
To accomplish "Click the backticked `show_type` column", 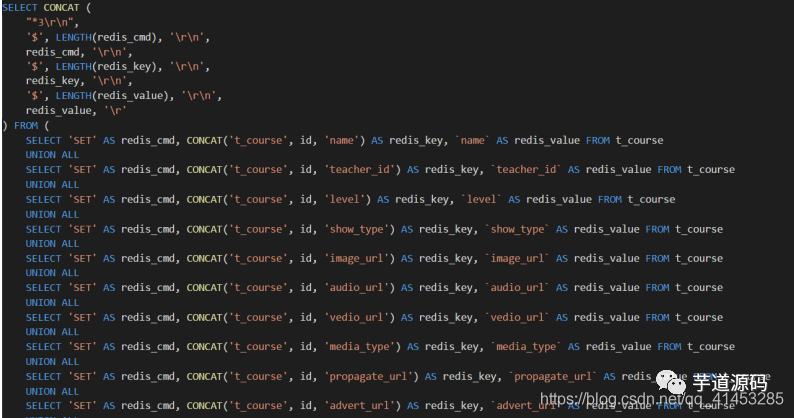I will 517,229.
